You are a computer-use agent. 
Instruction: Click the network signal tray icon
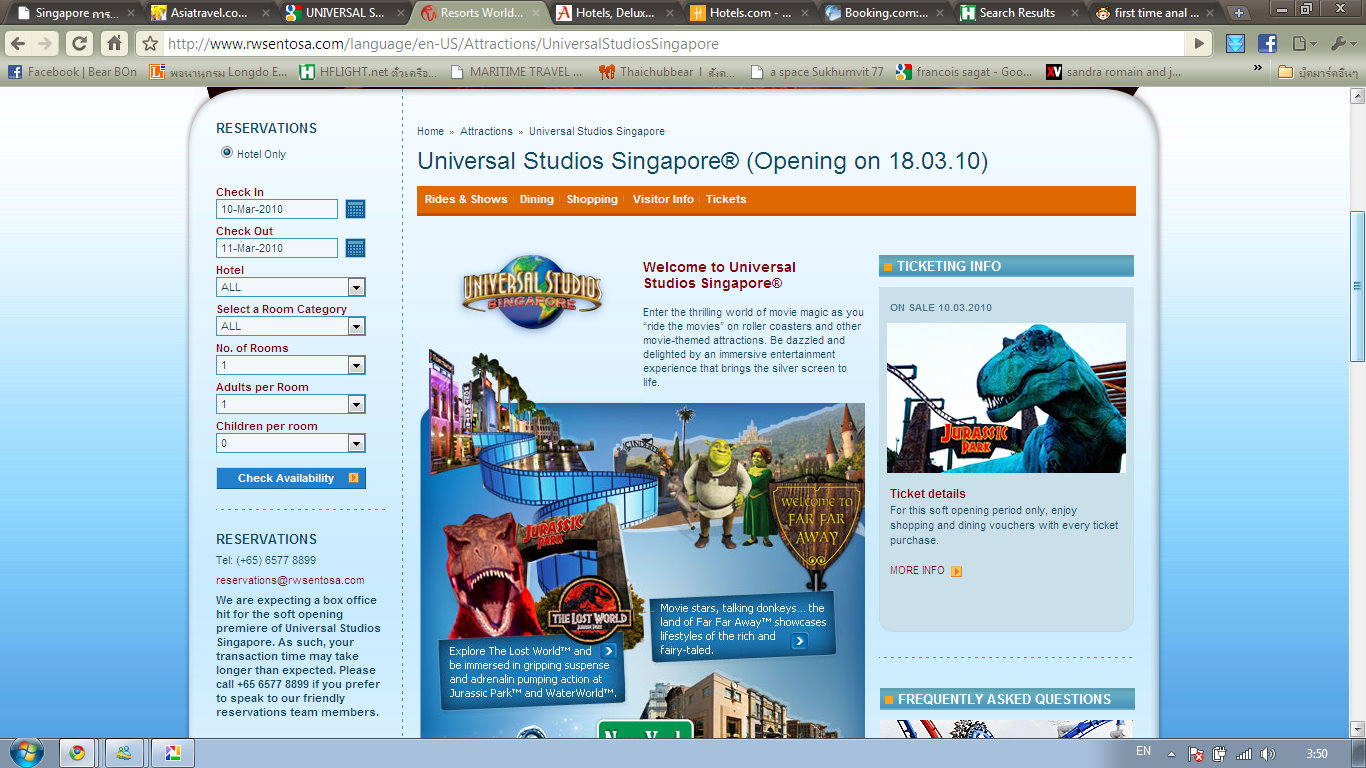click(1244, 754)
